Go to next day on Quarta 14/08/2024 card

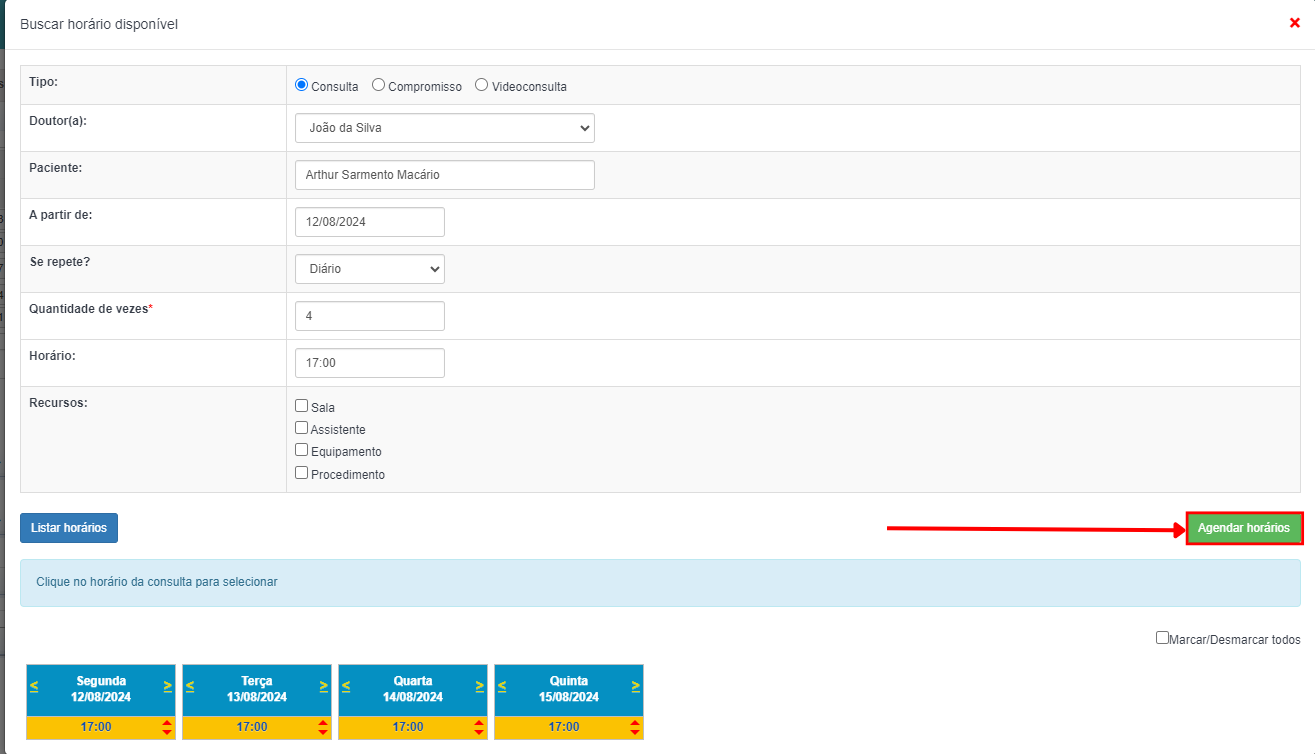(480, 686)
